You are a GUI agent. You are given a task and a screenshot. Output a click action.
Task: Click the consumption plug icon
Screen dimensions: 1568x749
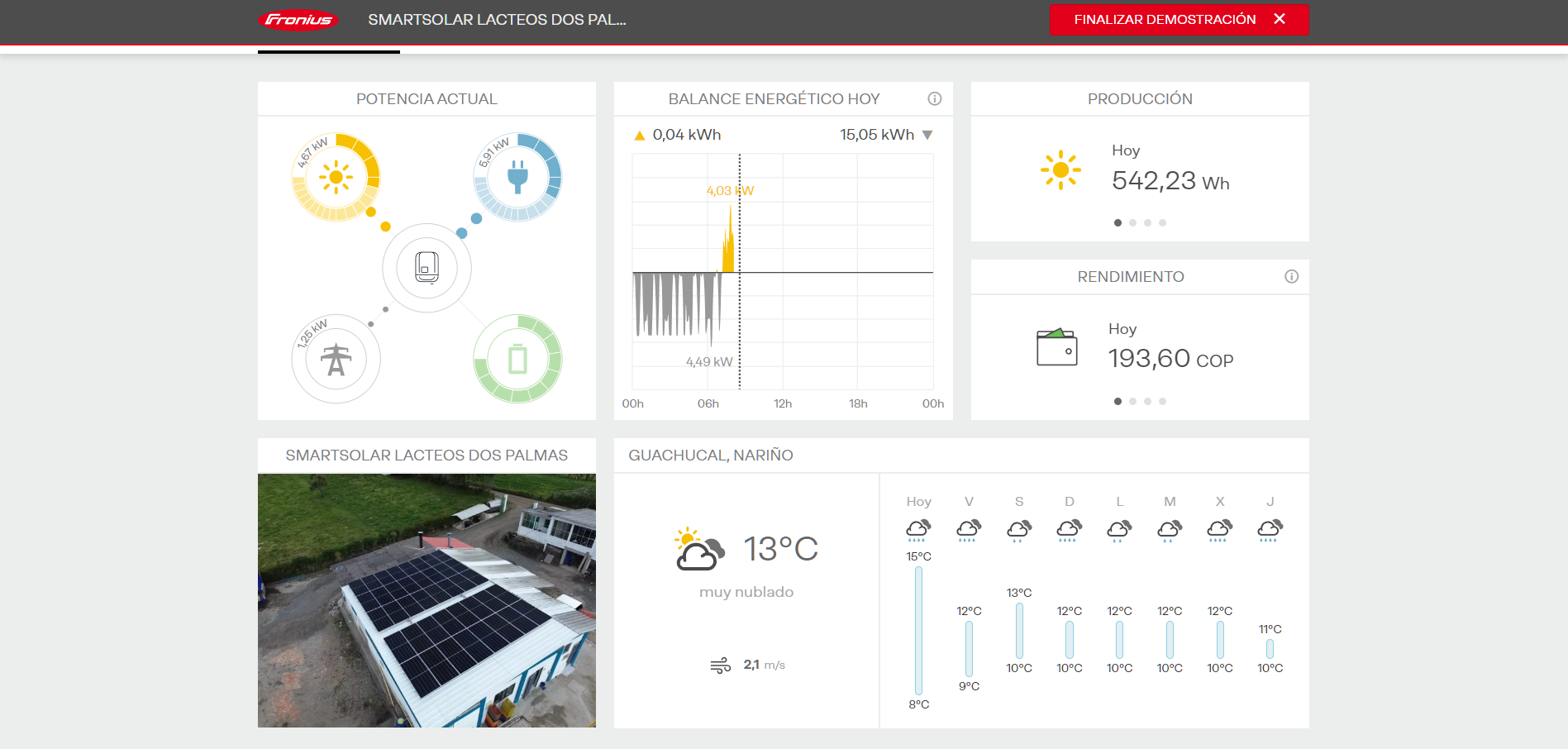[x=517, y=177]
